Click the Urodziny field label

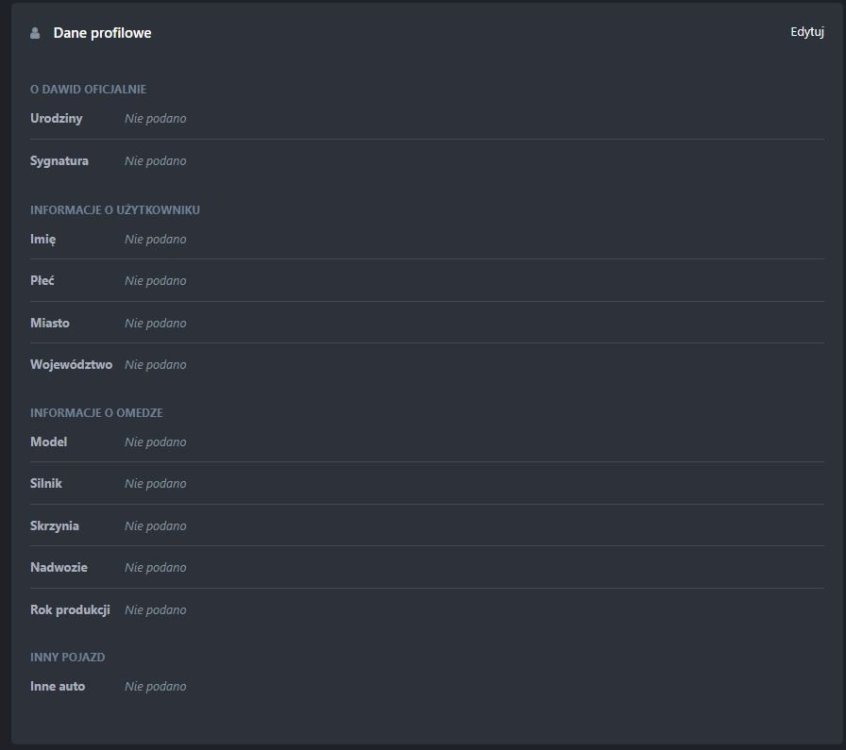(54, 118)
